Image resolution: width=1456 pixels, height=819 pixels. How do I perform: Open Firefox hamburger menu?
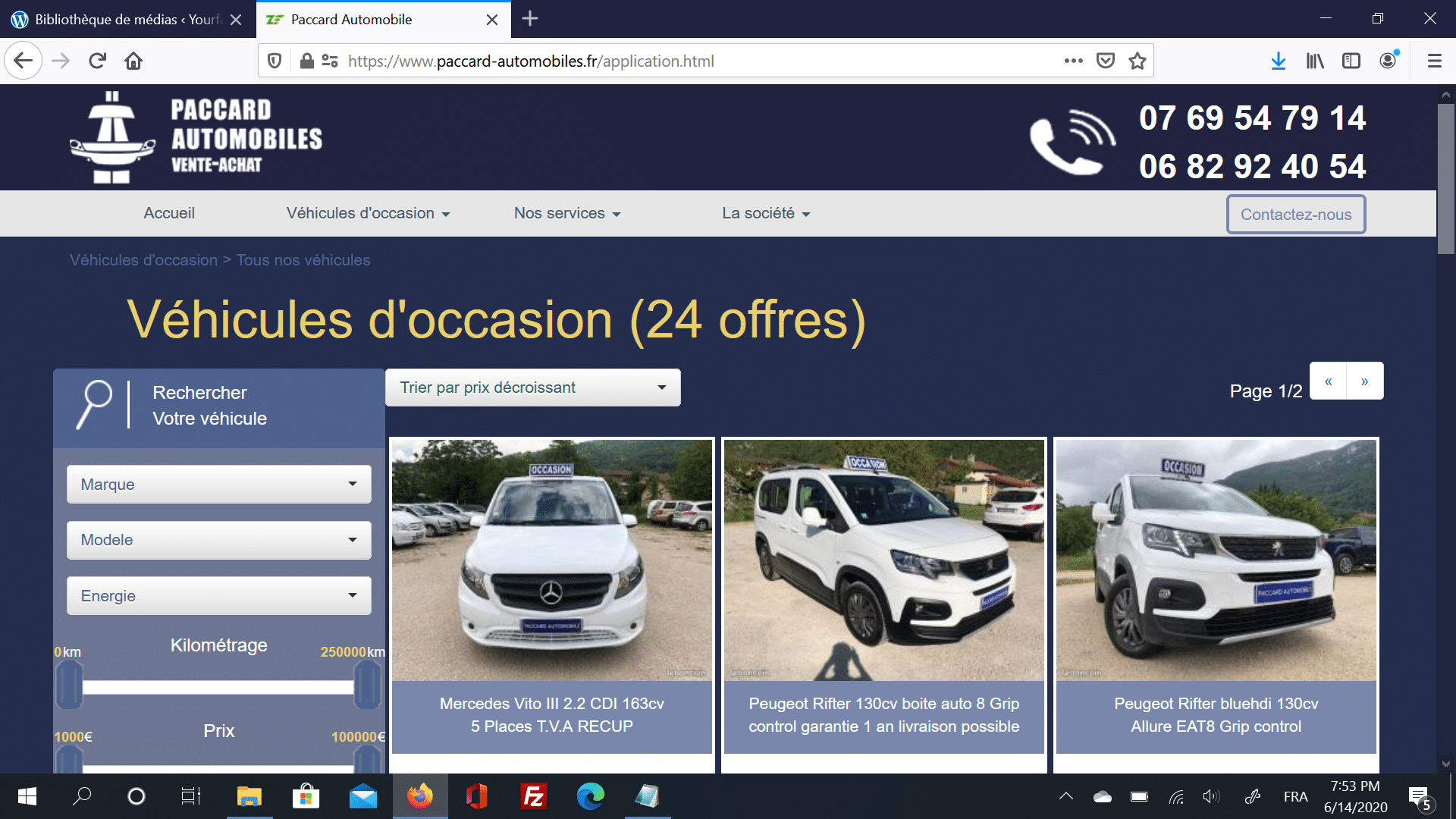(x=1434, y=61)
